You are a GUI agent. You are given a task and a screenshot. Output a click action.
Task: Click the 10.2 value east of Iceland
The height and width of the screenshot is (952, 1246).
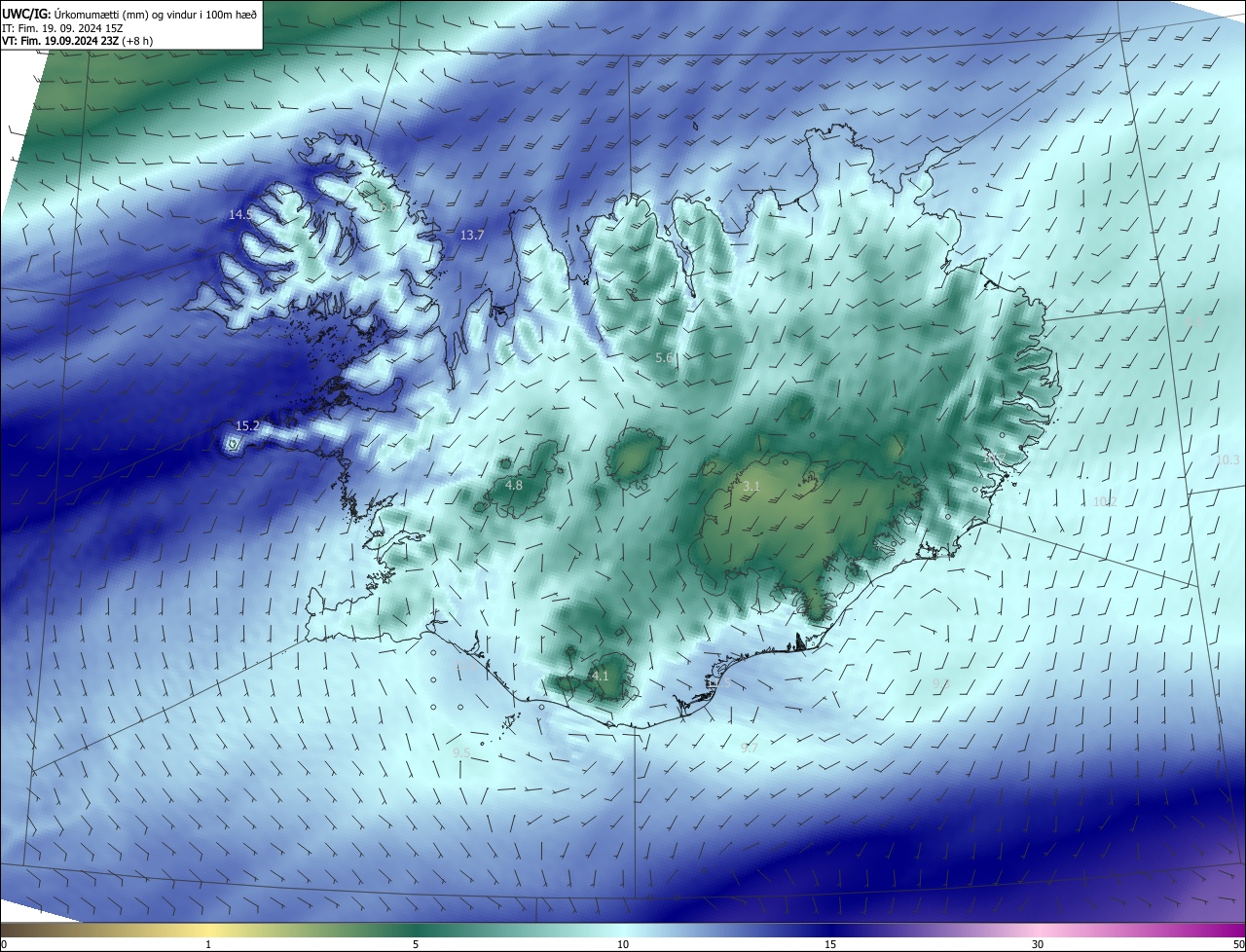tap(1105, 501)
